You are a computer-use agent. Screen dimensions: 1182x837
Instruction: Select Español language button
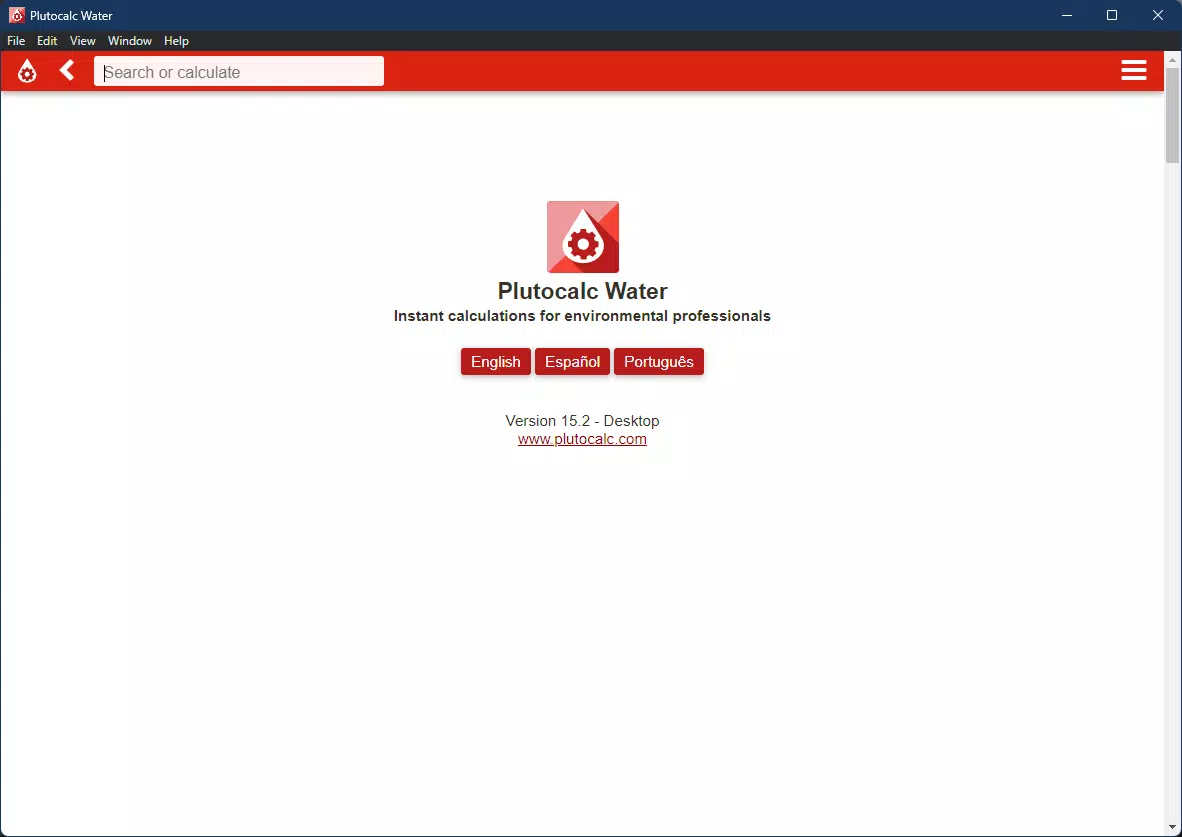[x=572, y=362]
